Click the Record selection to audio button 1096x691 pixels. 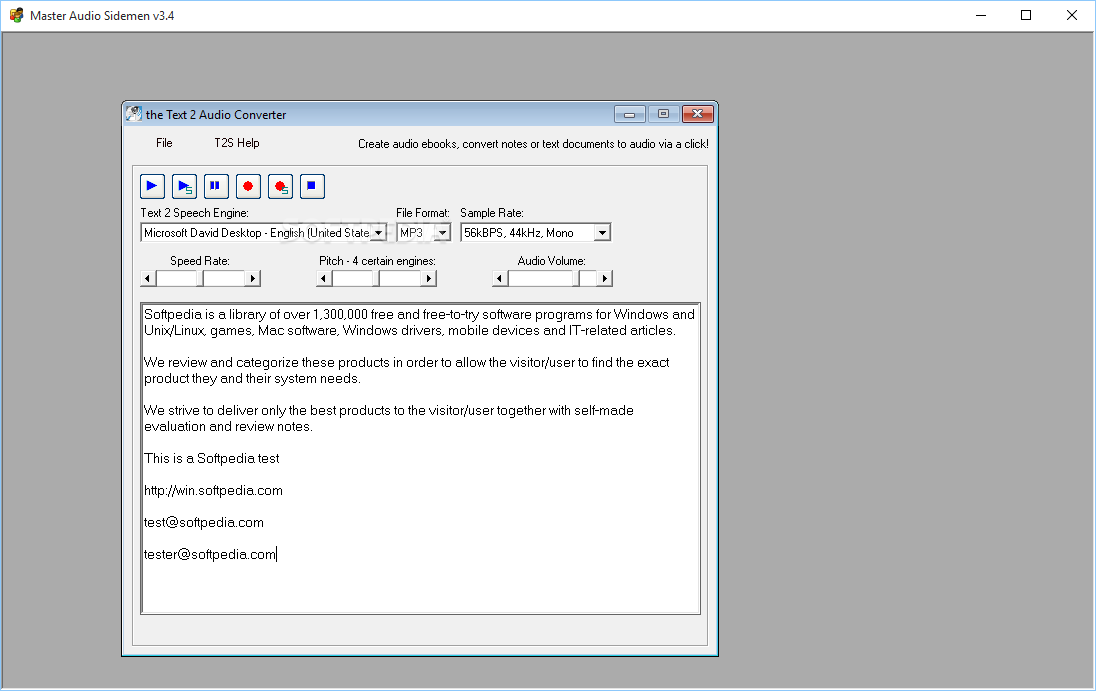point(280,186)
